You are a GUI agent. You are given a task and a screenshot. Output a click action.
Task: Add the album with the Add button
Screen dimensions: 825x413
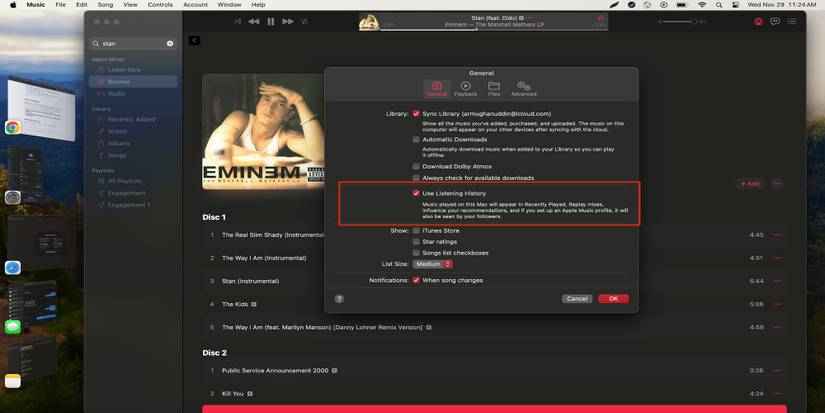750,184
